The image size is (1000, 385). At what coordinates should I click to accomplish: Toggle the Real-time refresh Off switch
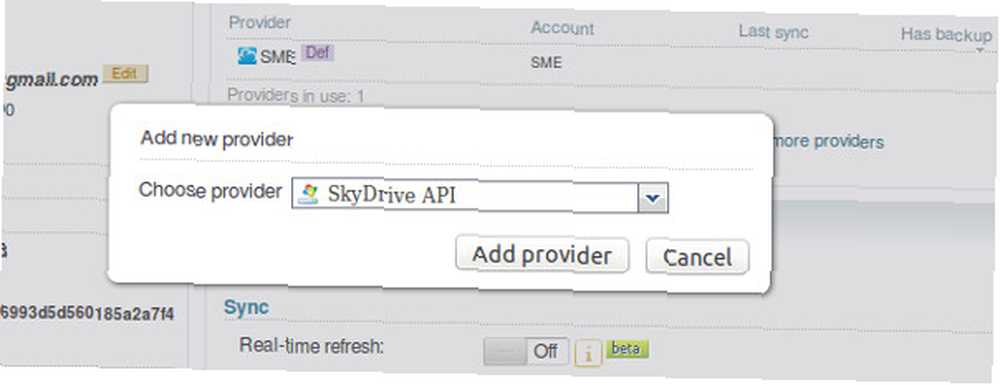(526, 351)
